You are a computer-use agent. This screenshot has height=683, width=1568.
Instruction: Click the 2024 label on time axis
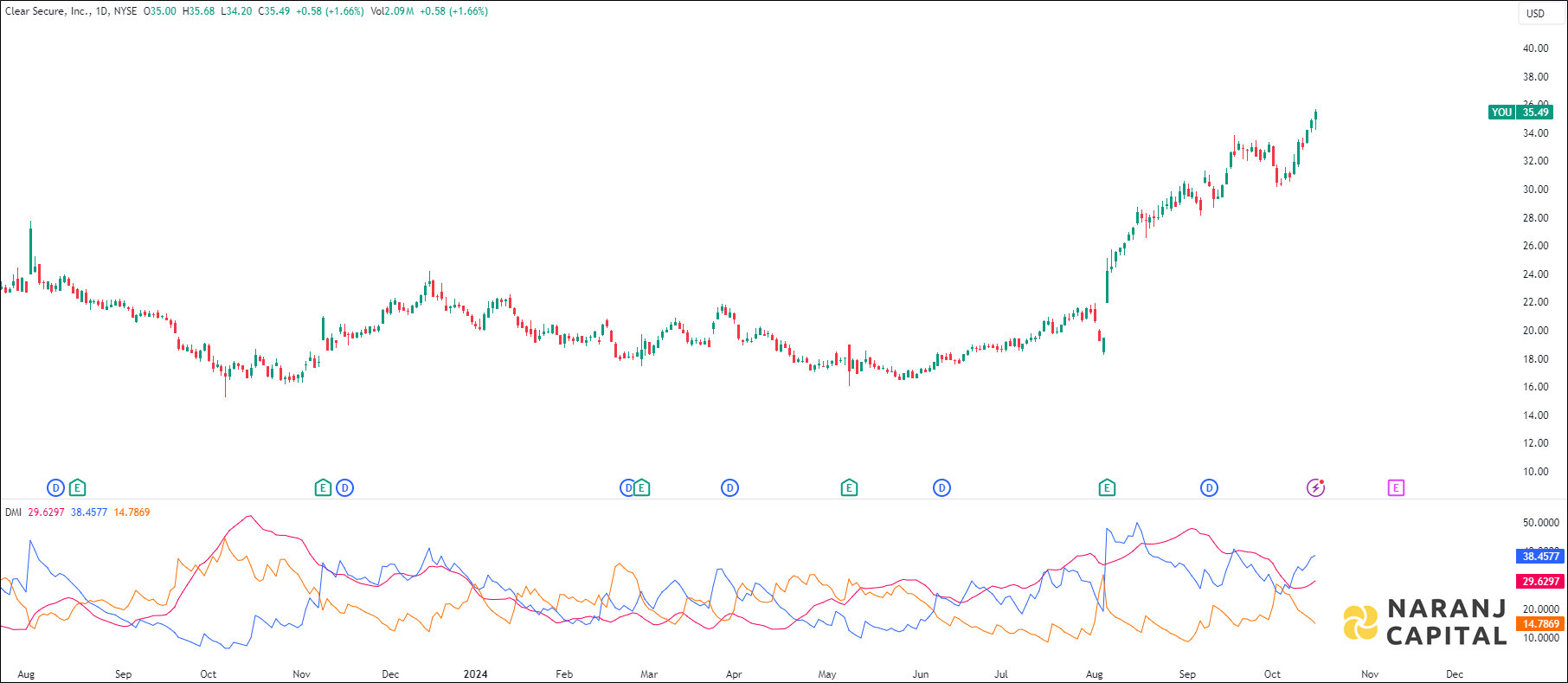pyautogui.click(x=475, y=674)
